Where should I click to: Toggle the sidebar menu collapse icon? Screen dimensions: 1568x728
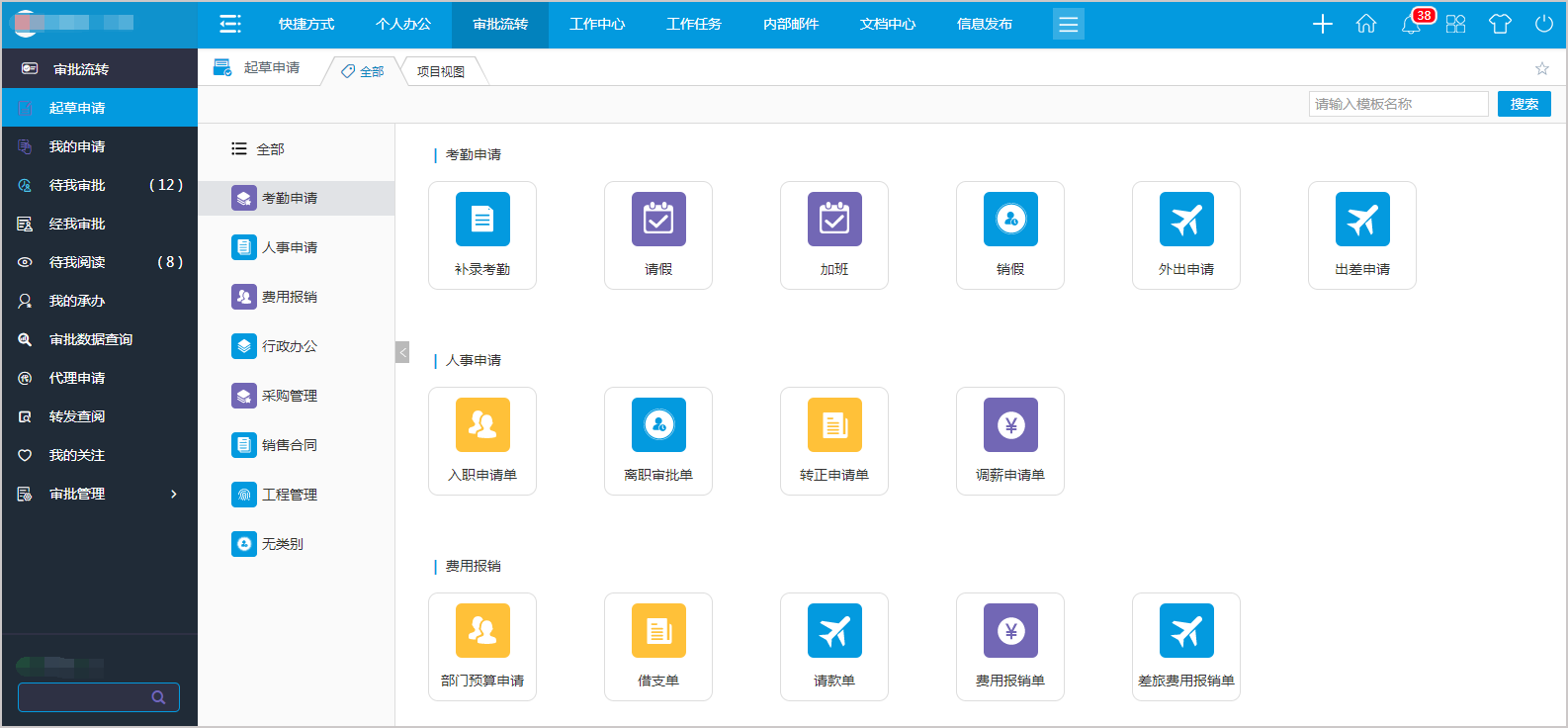230,24
